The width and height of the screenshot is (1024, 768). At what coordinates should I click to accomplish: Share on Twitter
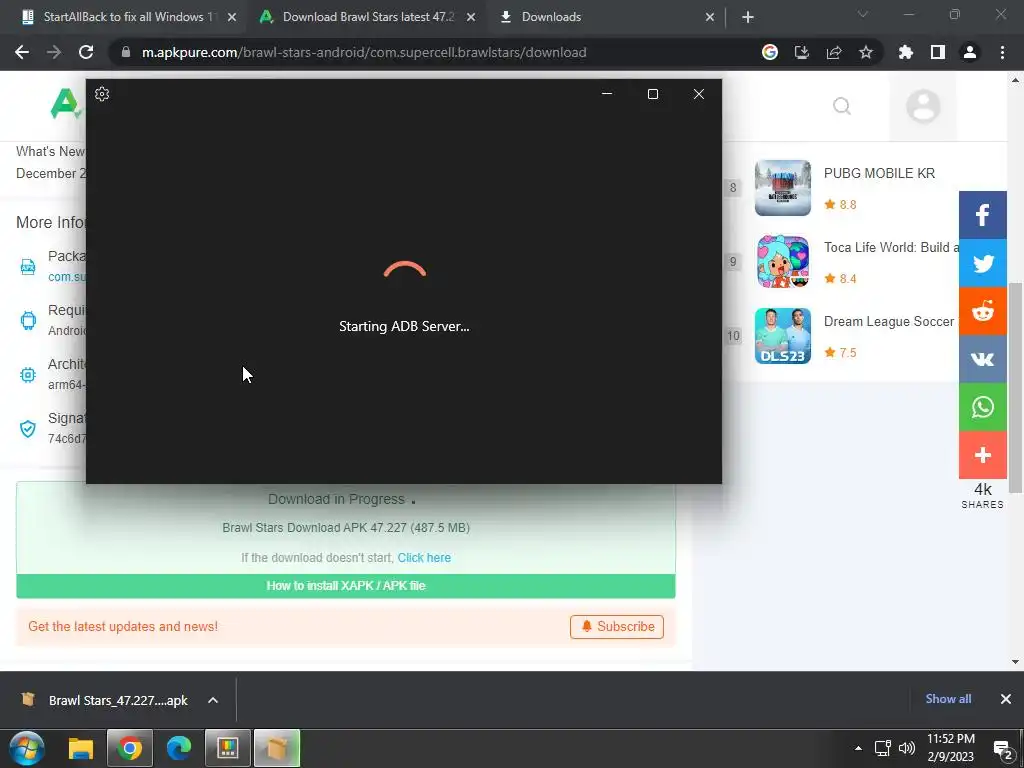pos(983,263)
